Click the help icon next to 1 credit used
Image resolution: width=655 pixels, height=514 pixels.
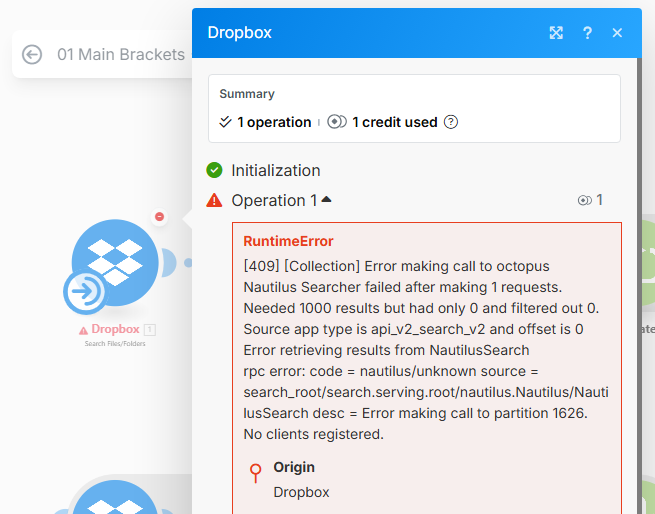coord(451,122)
